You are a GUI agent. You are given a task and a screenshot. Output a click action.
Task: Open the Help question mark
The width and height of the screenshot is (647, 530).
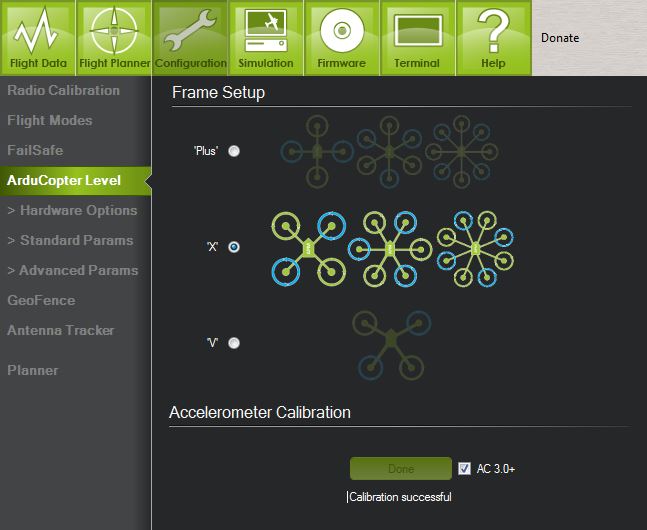click(x=494, y=38)
